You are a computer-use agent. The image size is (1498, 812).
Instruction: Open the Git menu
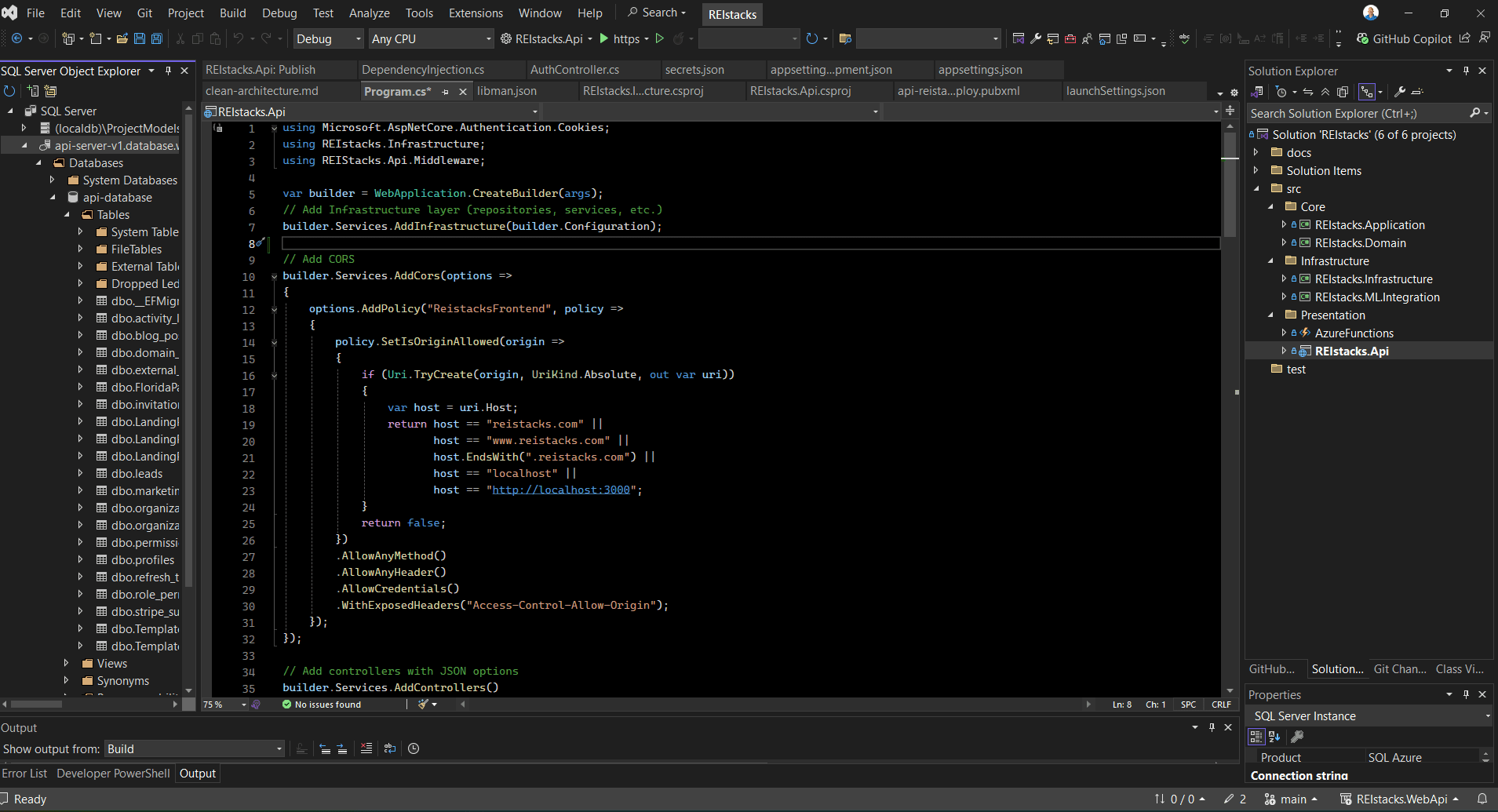[x=144, y=13]
